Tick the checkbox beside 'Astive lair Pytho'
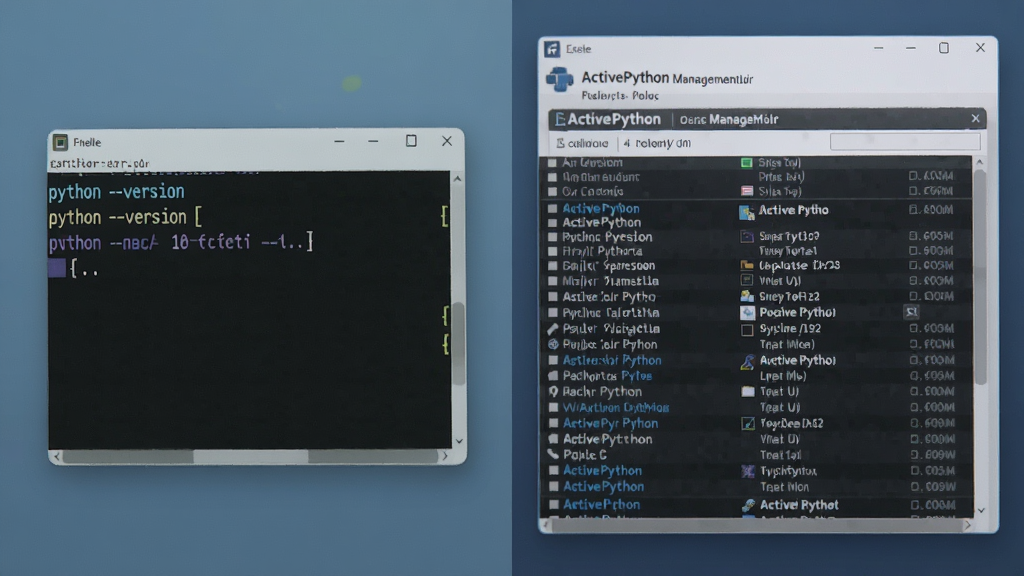This screenshot has width=1024, height=576. [552, 297]
